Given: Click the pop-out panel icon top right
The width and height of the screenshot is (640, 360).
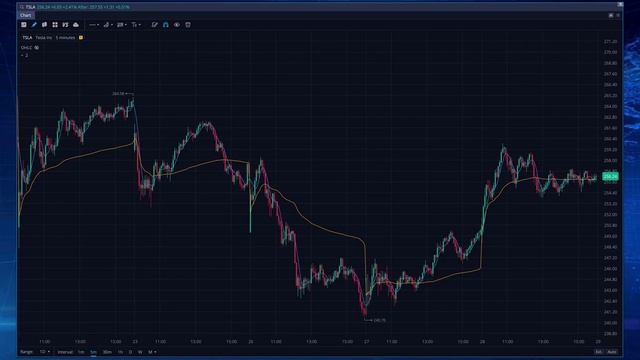Looking at the screenshot, I should 611,16.
